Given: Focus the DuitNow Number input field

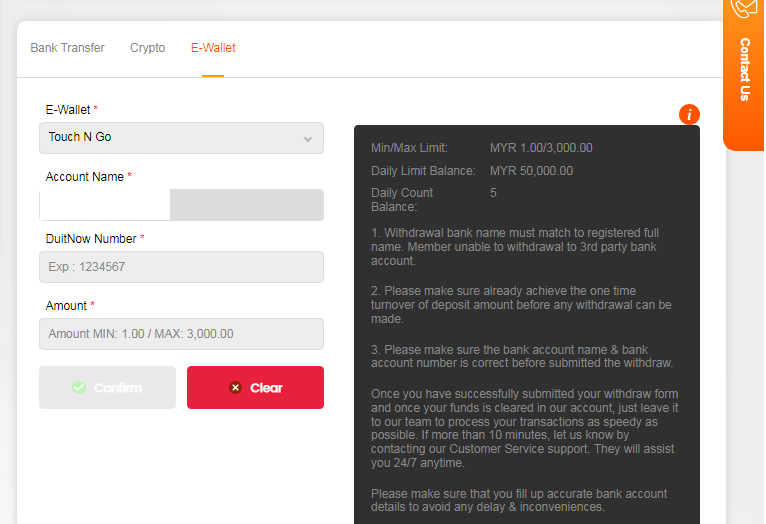Looking at the screenshot, I should point(181,267).
